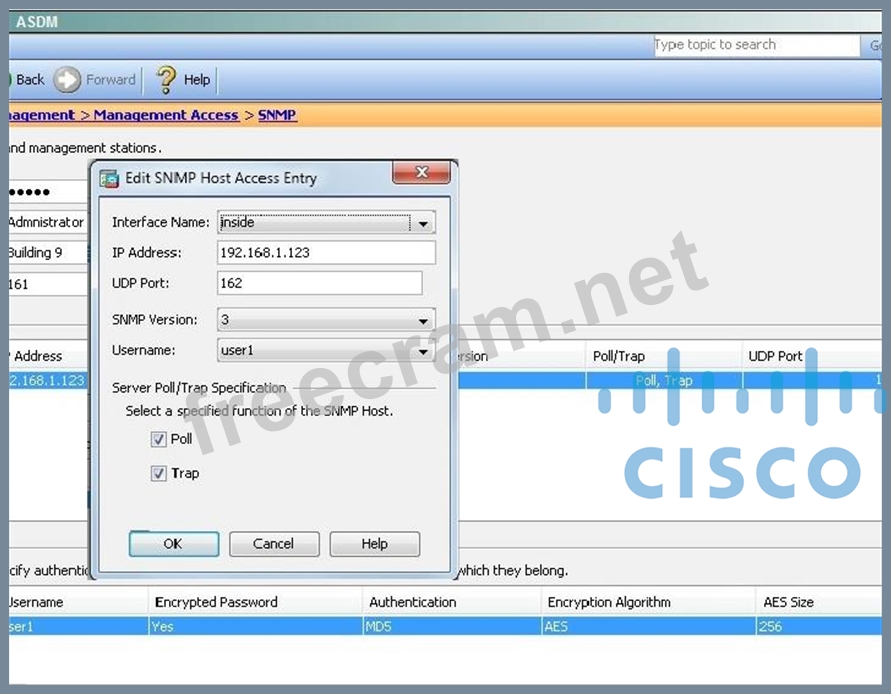Expand the SNMP Version dropdown

tap(424, 321)
